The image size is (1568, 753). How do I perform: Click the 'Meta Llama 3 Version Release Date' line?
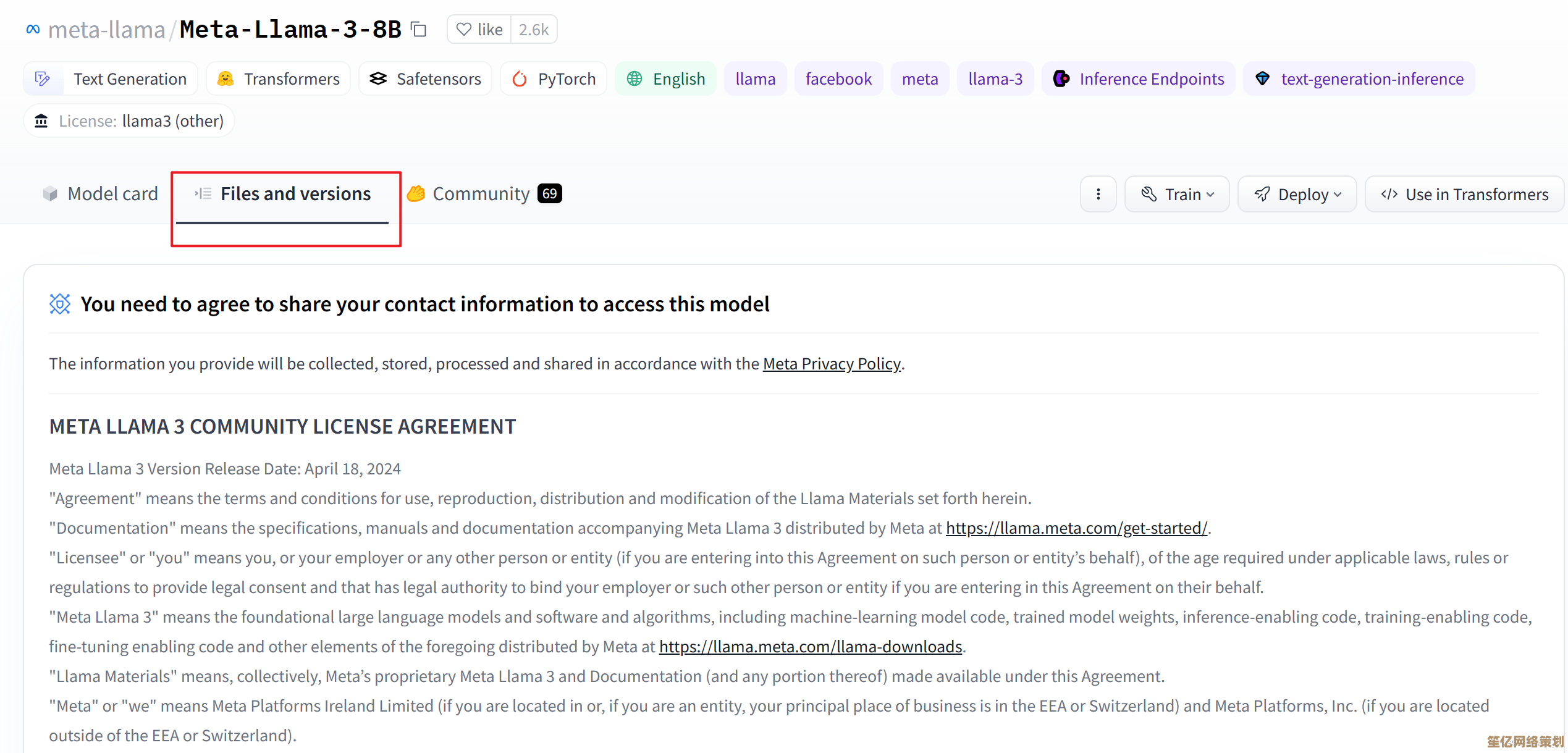[x=225, y=469]
